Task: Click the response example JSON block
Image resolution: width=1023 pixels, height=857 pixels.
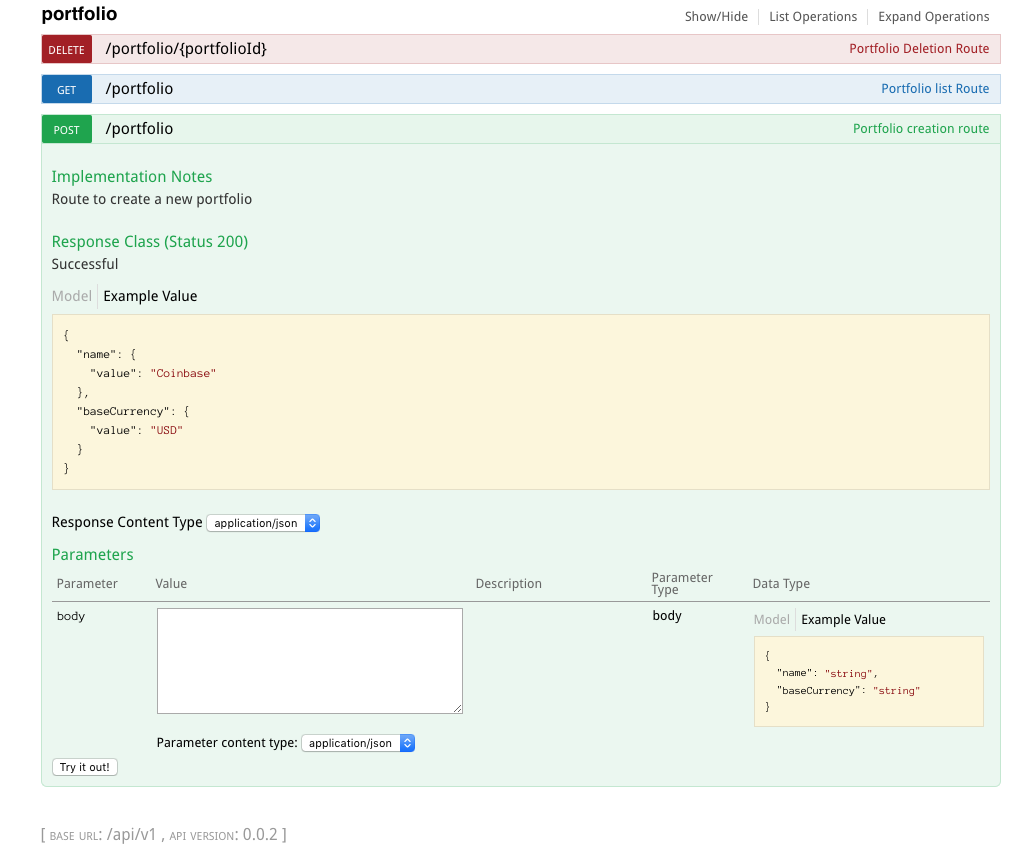Action: [x=521, y=402]
